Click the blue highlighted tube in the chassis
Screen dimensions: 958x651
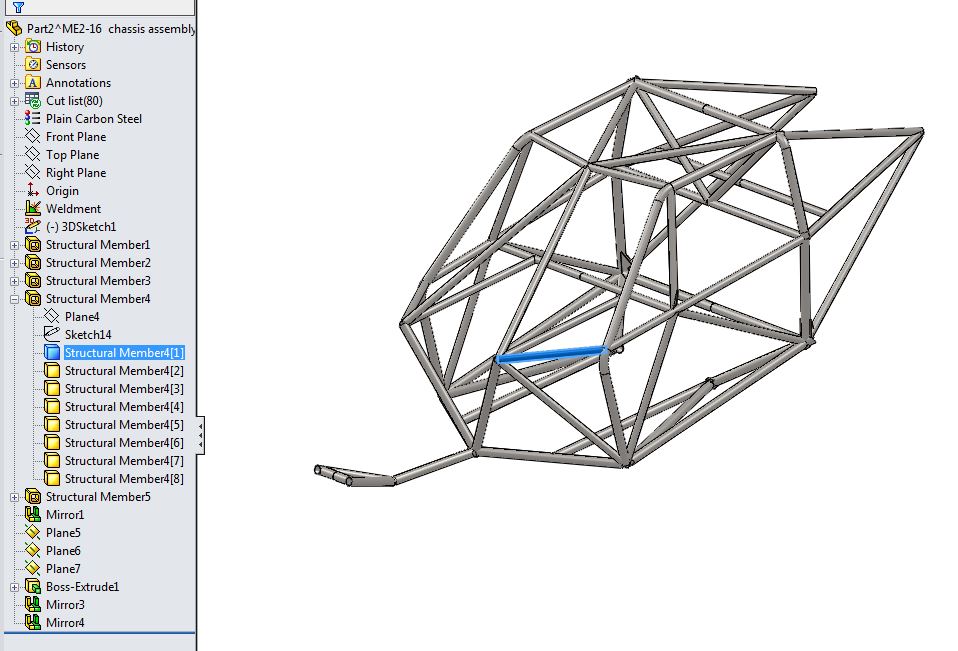[550, 354]
